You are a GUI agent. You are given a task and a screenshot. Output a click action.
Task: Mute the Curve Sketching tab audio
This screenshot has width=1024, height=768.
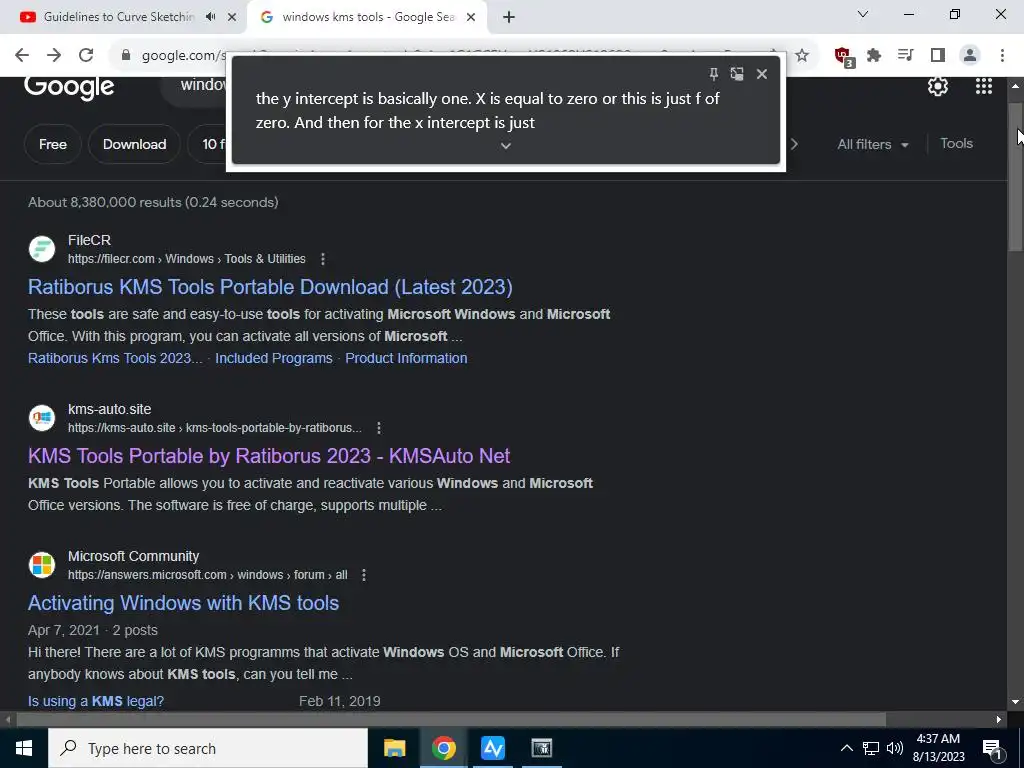point(210,17)
